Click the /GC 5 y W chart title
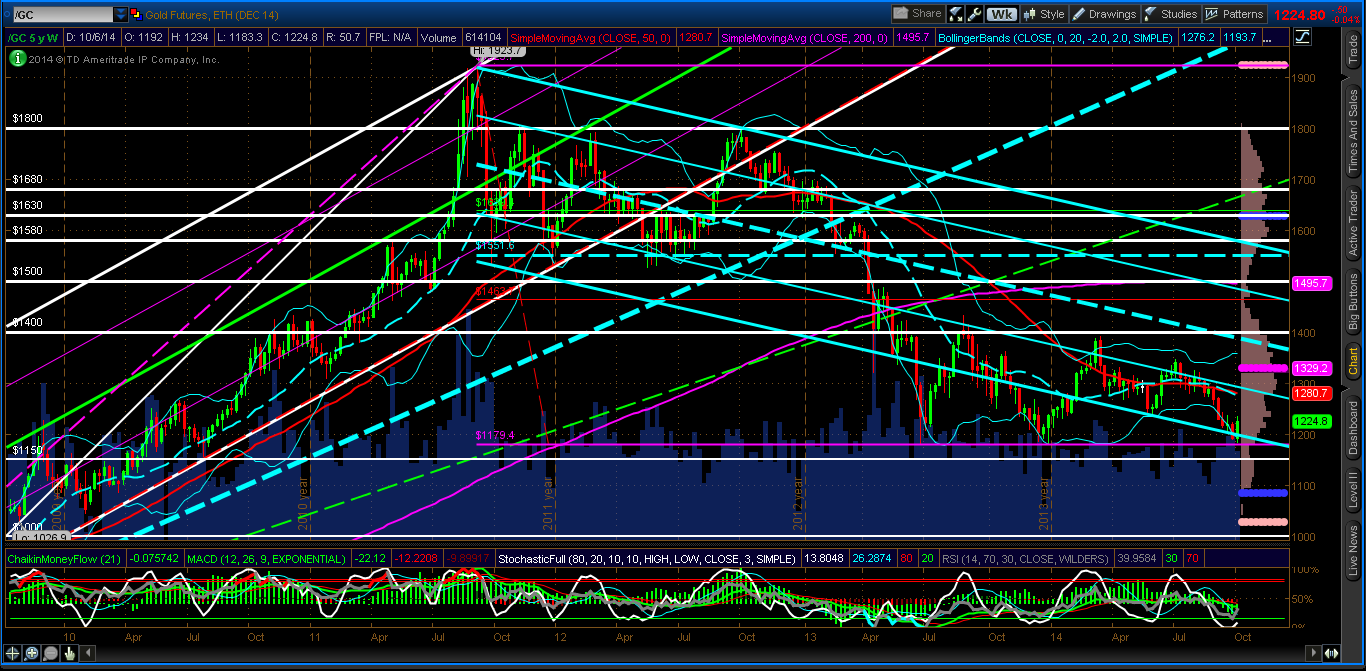1366x671 pixels. 33,38
